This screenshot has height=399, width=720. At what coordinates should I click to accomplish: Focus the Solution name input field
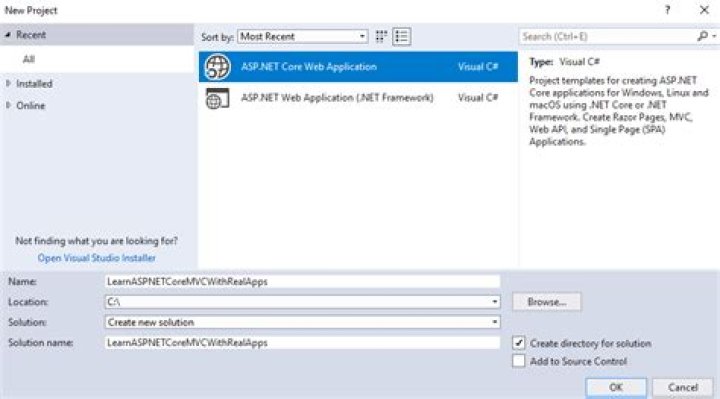(x=302, y=343)
